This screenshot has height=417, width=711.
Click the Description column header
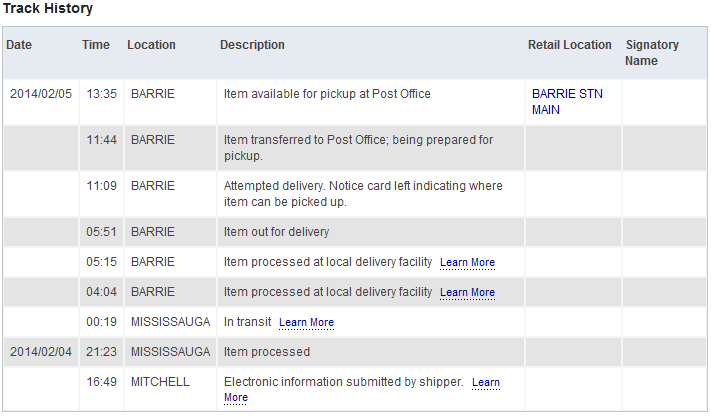252,45
